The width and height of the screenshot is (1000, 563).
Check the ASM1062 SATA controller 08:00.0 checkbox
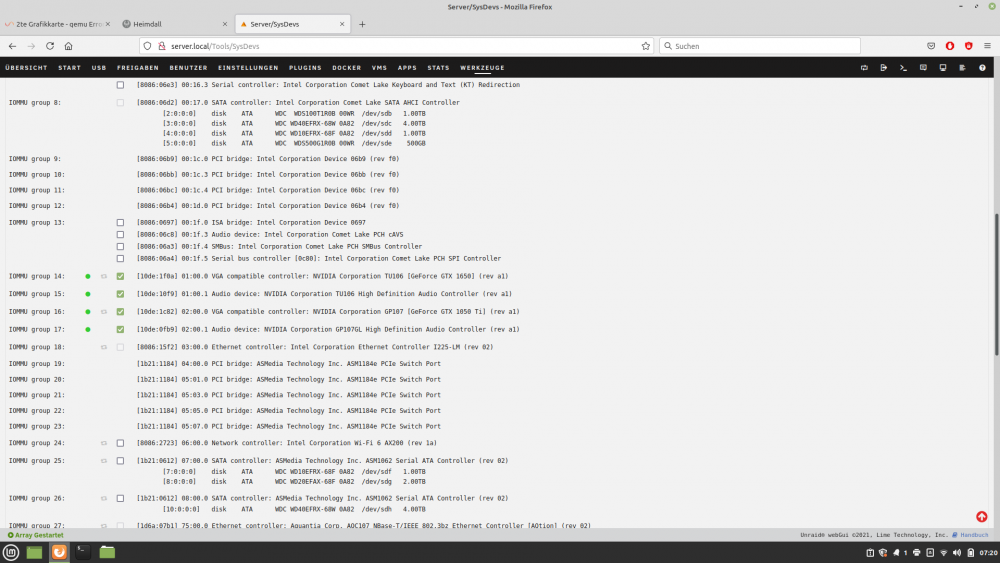[x=120, y=499]
